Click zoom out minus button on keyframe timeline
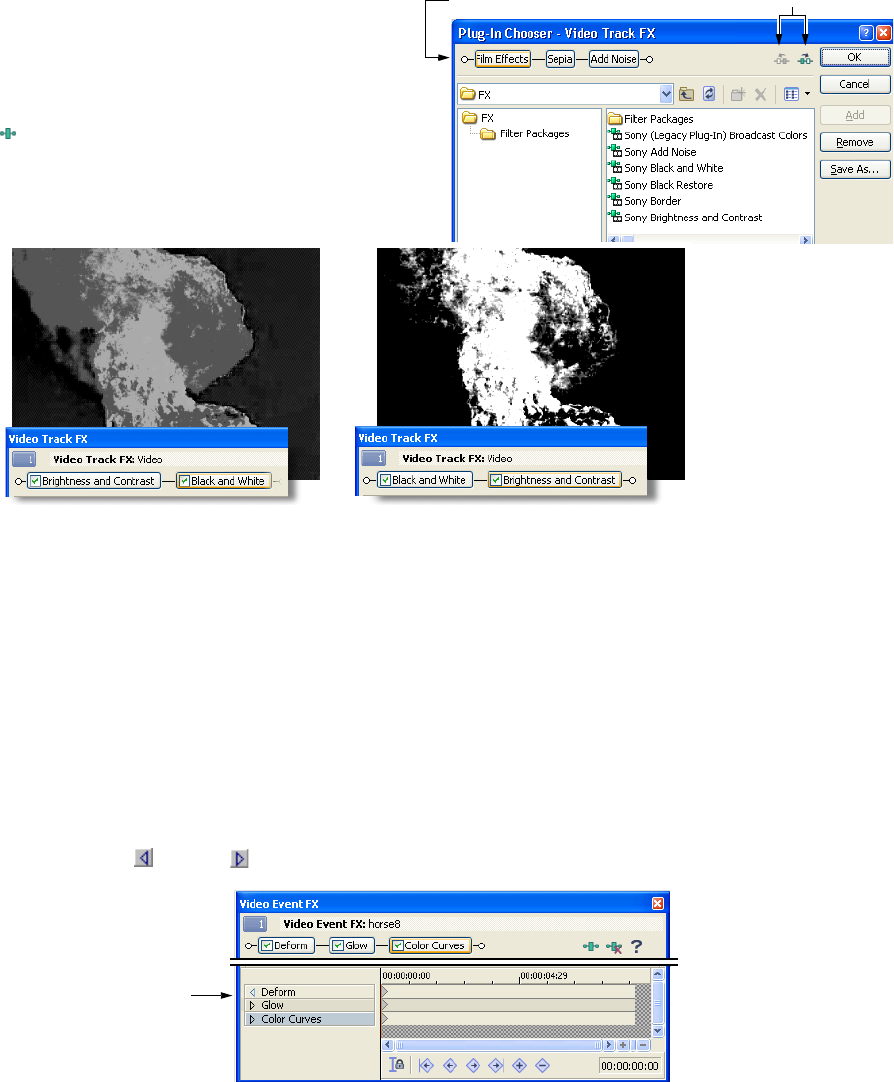Image resolution: width=894 pixels, height=1082 pixels. pos(643,1045)
